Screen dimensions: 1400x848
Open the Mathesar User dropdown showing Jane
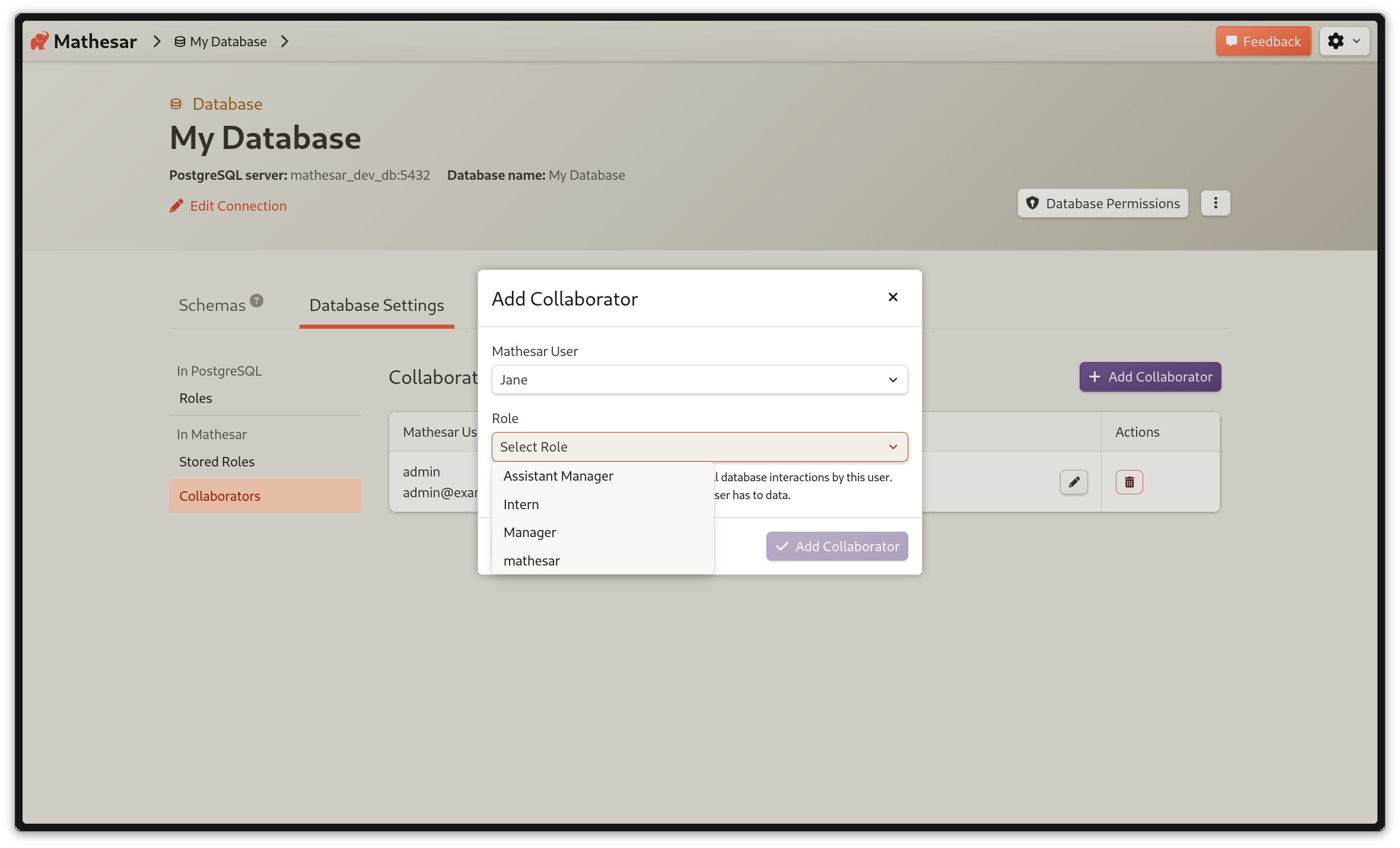tap(699, 379)
